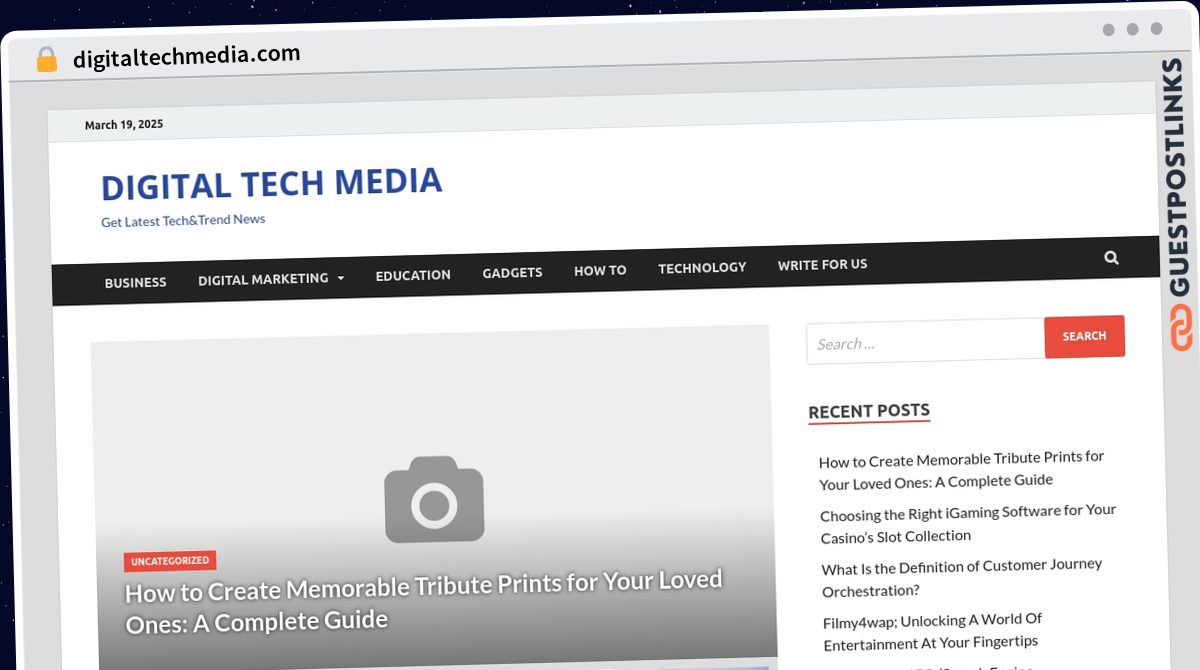The image size is (1200, 670).
Task: Open the Education menu item
Action: [413, 275]
